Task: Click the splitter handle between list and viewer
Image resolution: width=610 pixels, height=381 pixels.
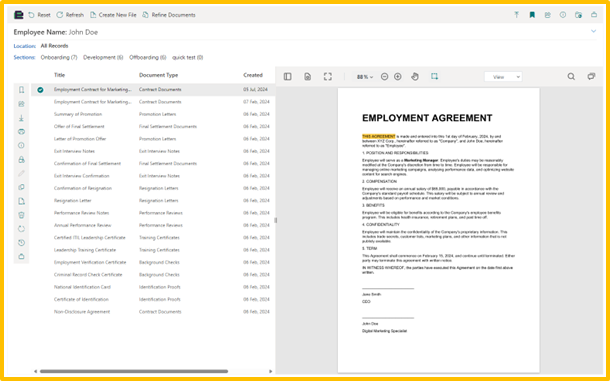Action: 276,220
